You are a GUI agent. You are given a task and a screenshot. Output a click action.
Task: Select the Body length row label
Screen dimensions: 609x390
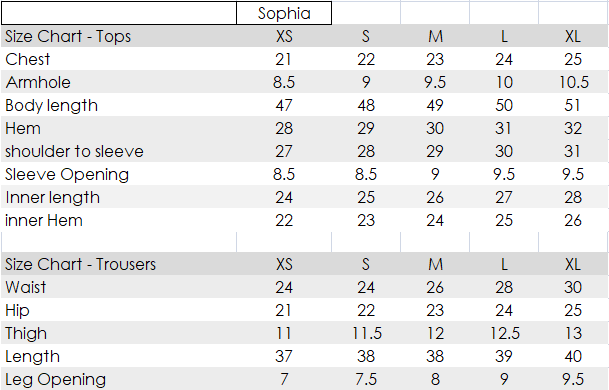coord(119,105)
